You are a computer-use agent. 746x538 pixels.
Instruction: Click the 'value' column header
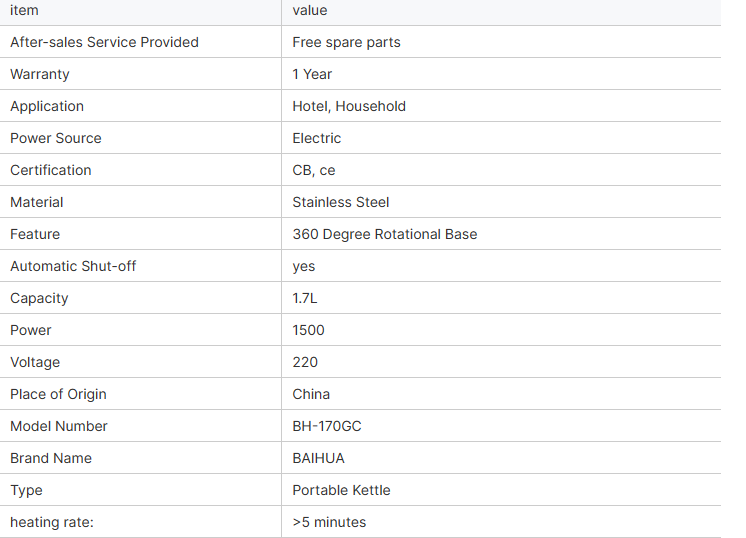pos(310,10)
